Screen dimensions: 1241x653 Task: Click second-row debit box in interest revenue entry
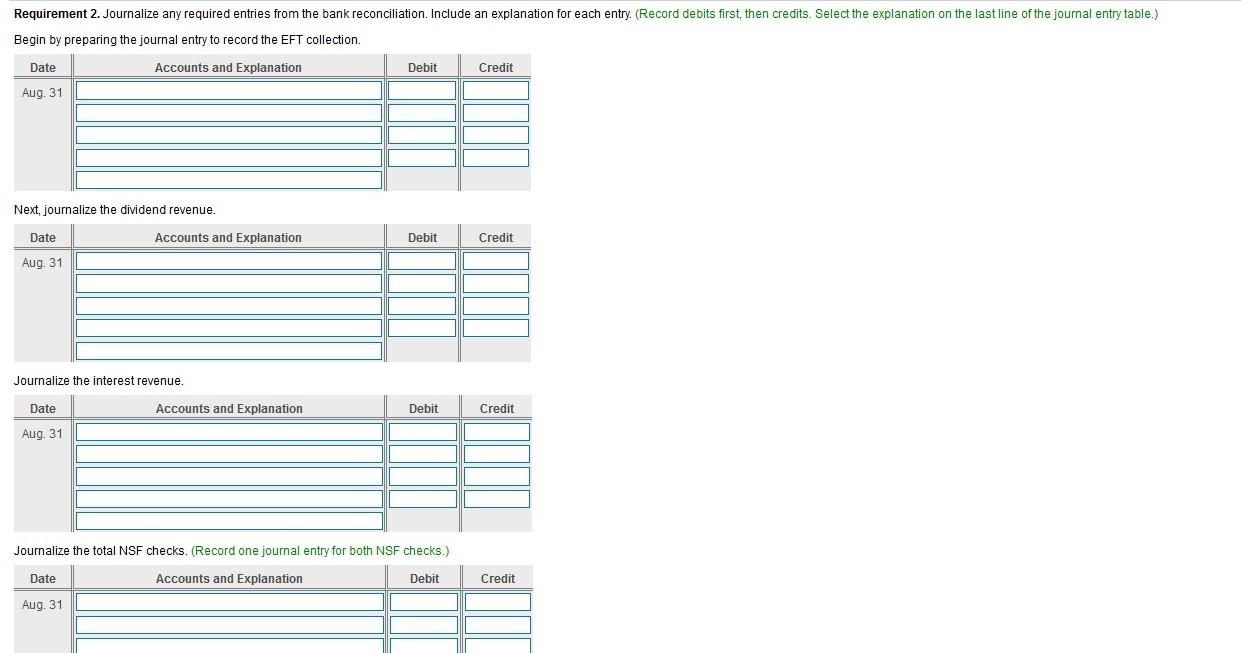(x=423, y=454)
